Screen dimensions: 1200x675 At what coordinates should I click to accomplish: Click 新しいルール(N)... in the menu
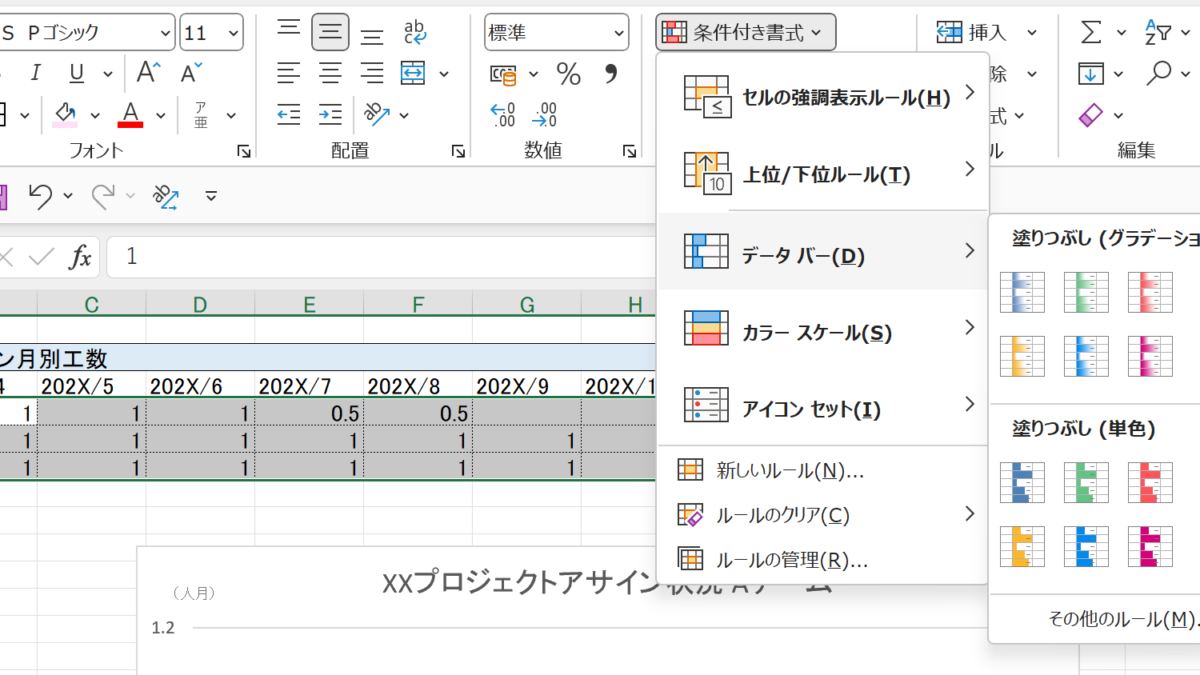[790, 471]
